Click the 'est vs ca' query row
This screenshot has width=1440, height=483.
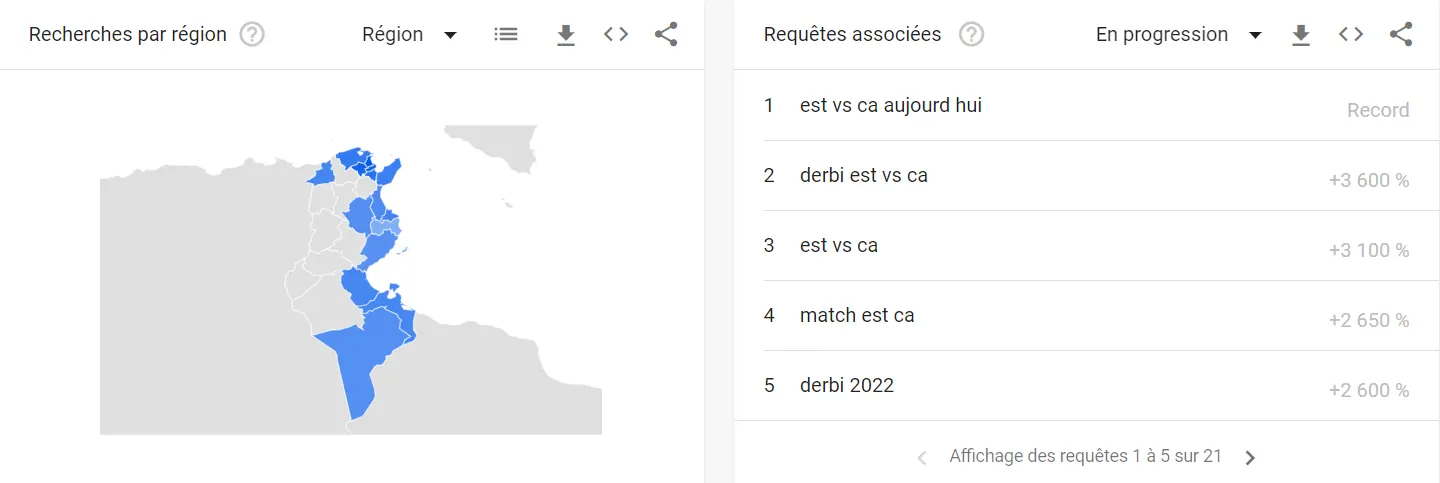point(838,245)
